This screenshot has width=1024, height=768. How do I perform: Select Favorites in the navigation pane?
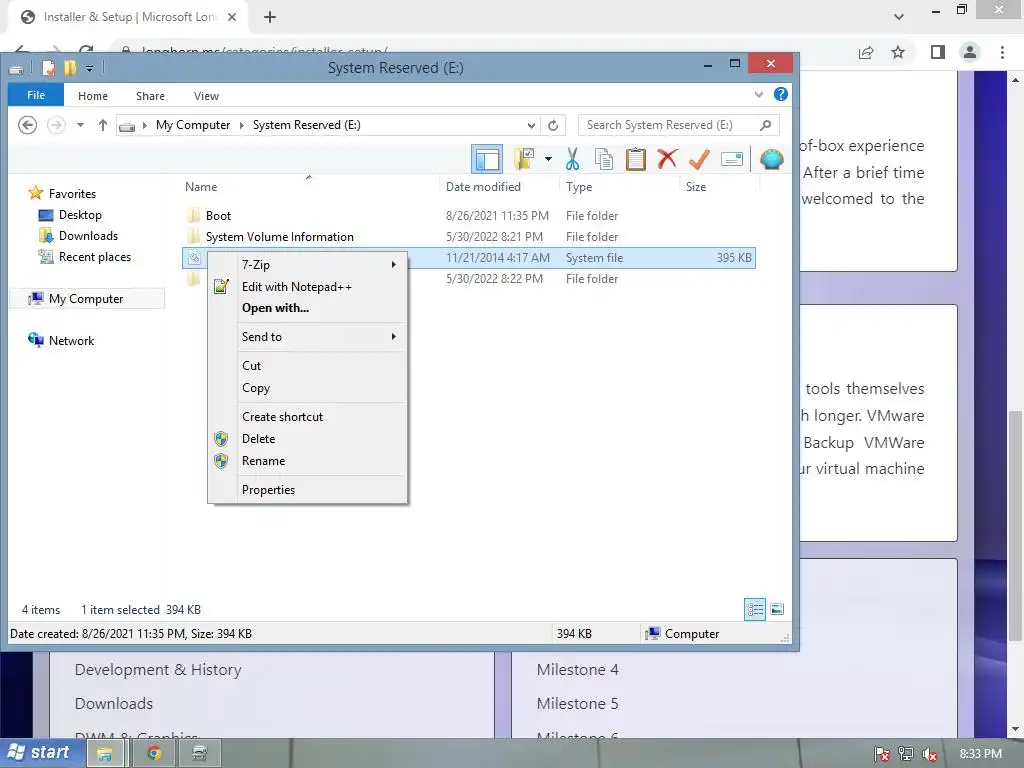[72, 194]
